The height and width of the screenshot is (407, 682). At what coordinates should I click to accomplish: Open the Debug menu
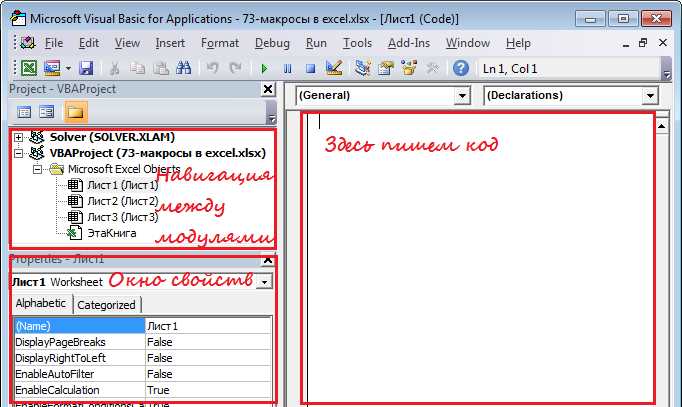(272, 43)
